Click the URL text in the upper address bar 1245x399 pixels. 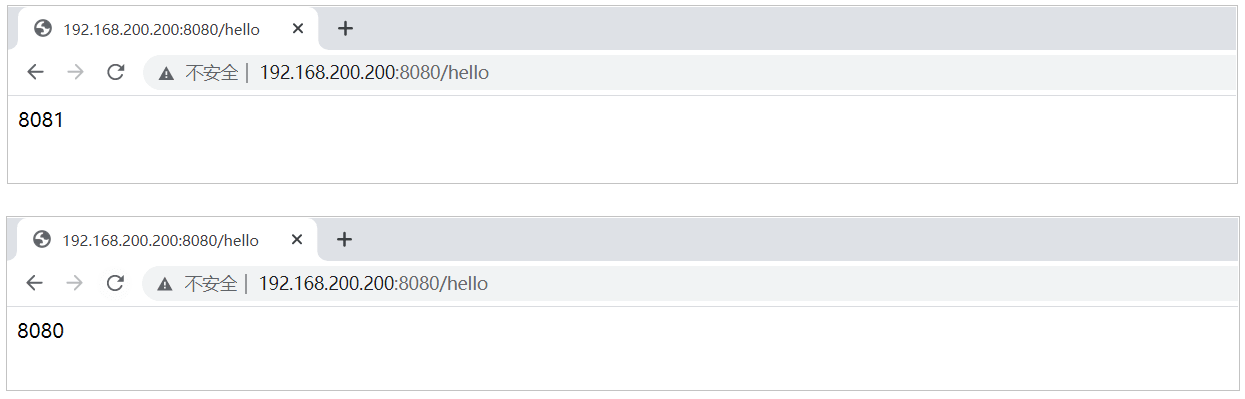tap(374, 72)
